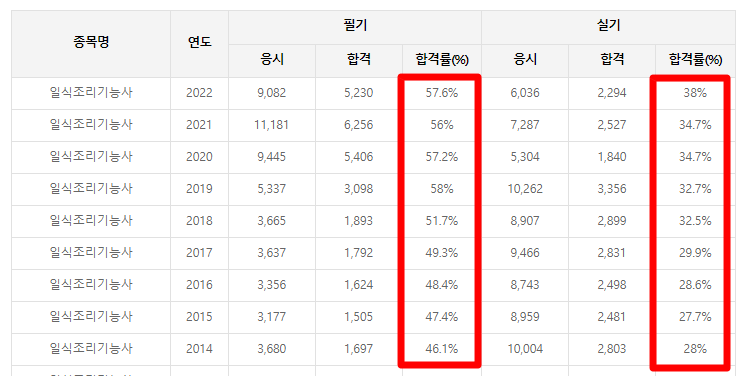
Task: Click the 56% written pass rate
Action: (x=442, y=125)
